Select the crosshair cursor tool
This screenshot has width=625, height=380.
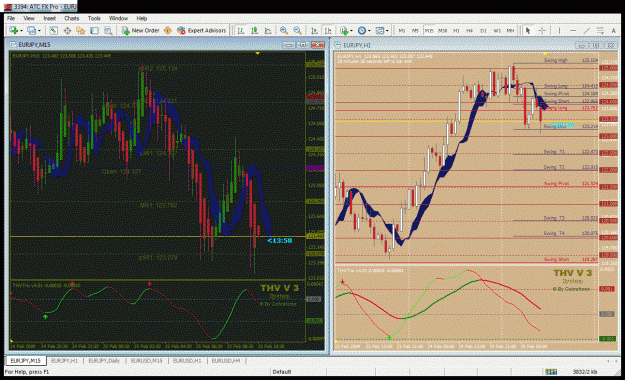coord(542,30)
